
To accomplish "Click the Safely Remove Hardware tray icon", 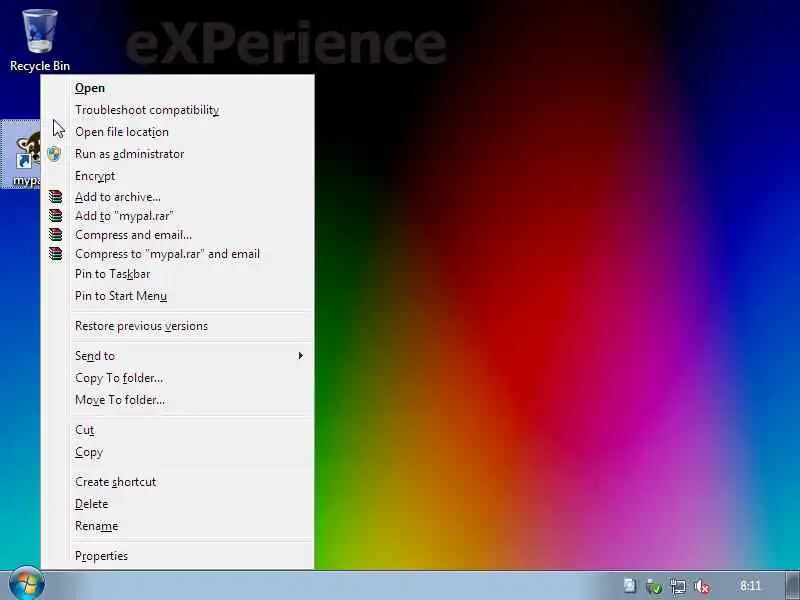I will [x=654, y=586].
